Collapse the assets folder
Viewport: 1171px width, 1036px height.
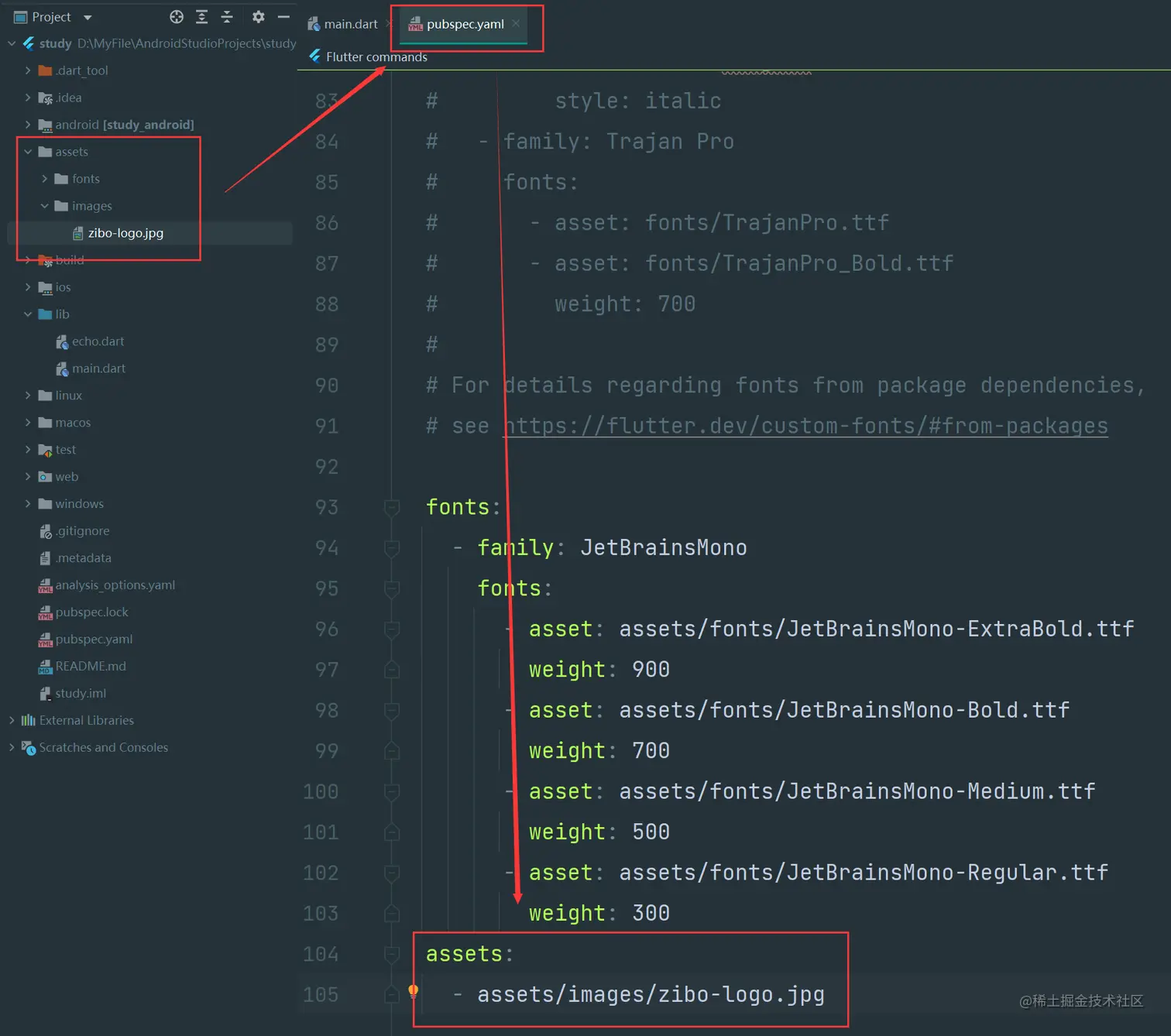click(28, 152)
